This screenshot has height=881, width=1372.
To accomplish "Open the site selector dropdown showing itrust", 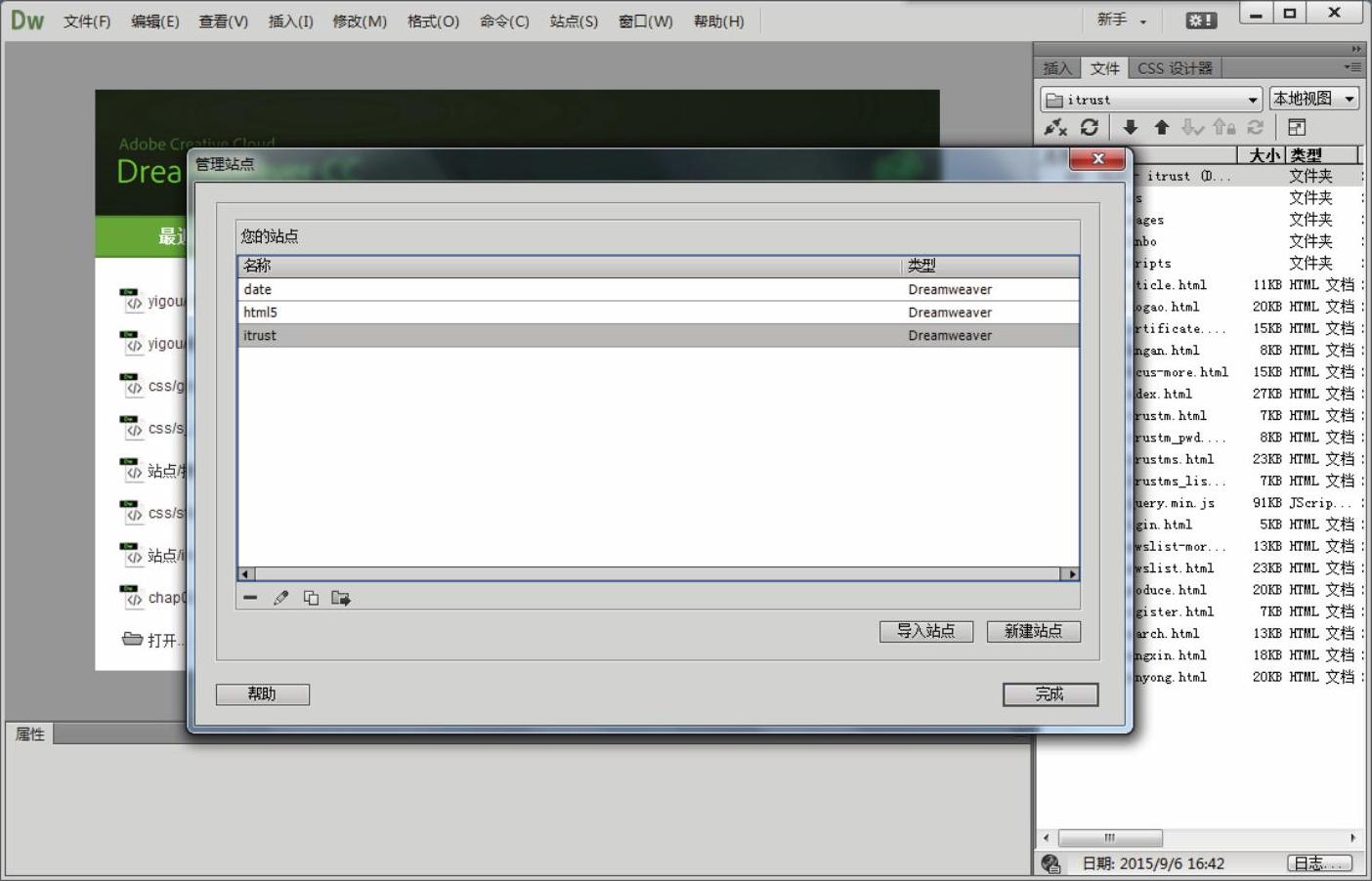I will tap(1151, 100).
